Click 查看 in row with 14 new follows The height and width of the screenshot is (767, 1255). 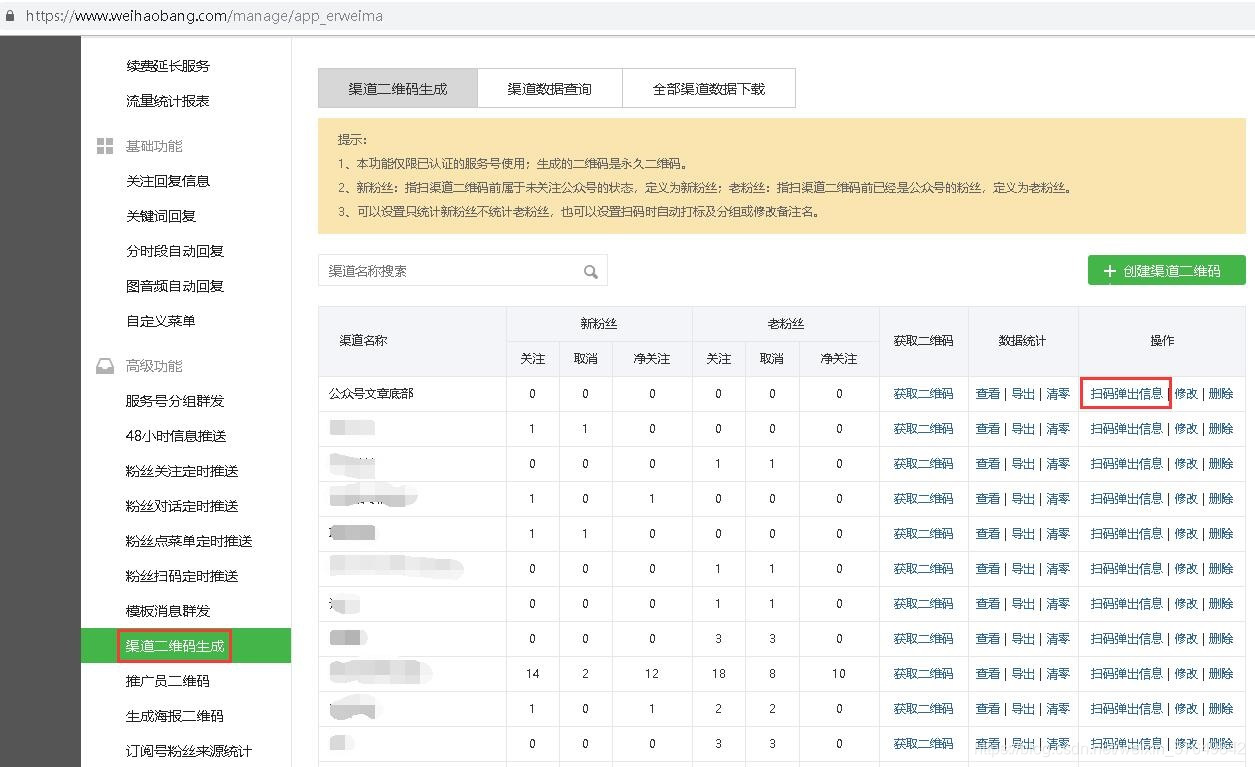[x=988, y=674]
